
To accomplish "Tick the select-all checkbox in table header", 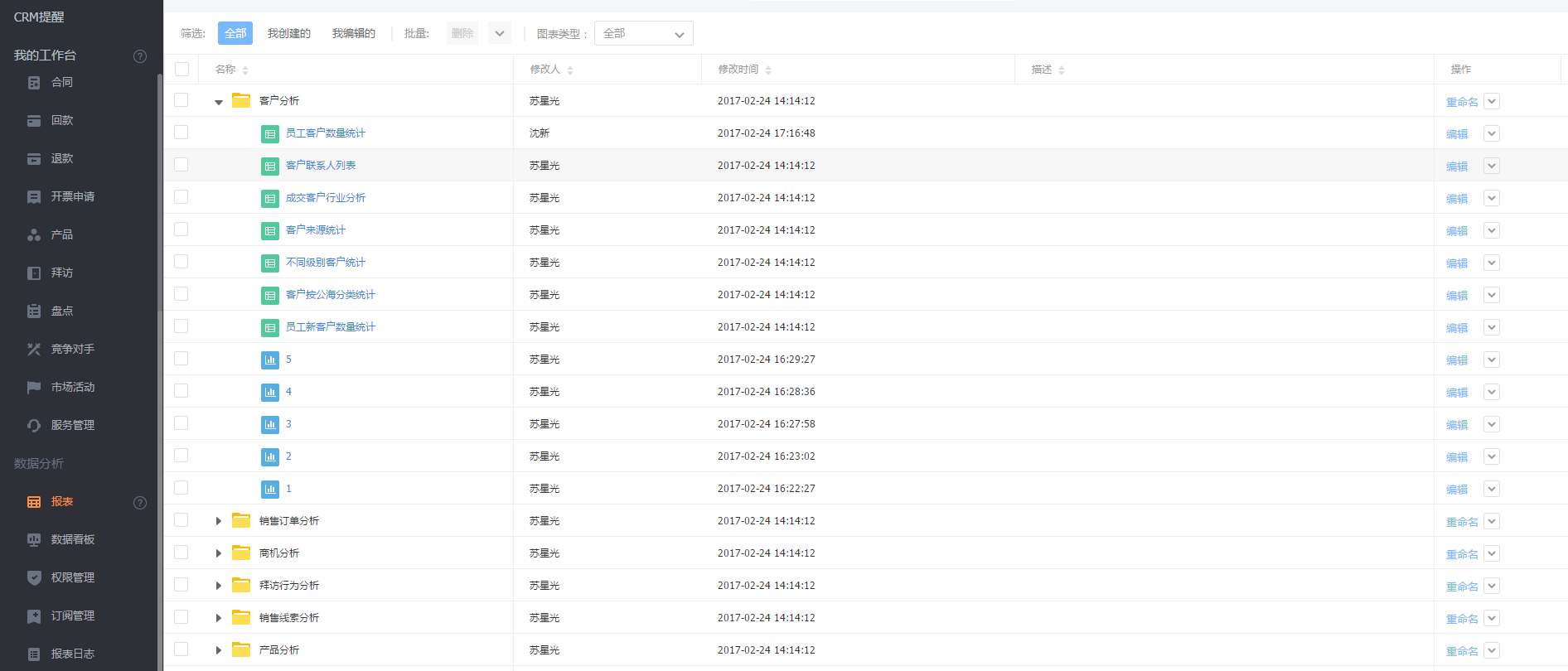I will coord(181,70).
